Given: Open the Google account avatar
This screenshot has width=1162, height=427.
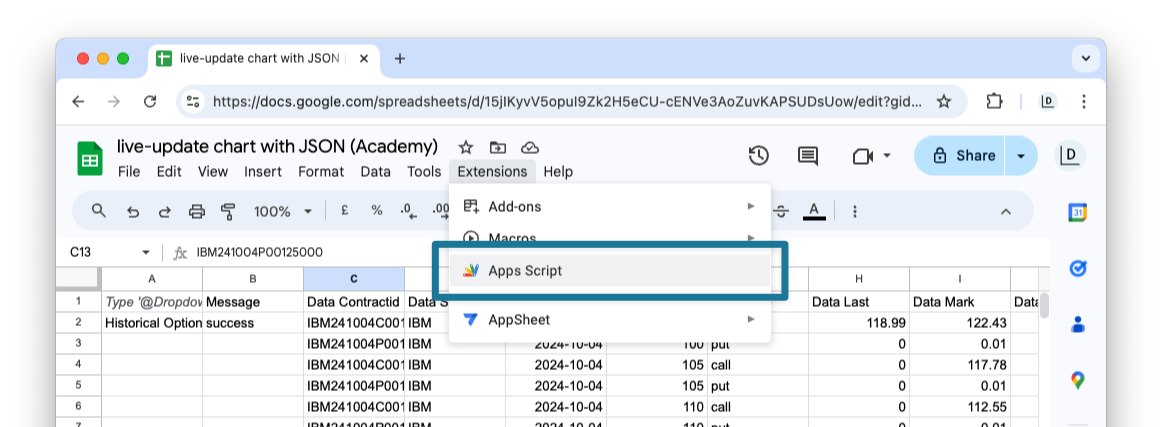Looking at the screenshot, I should point(1069,156).
